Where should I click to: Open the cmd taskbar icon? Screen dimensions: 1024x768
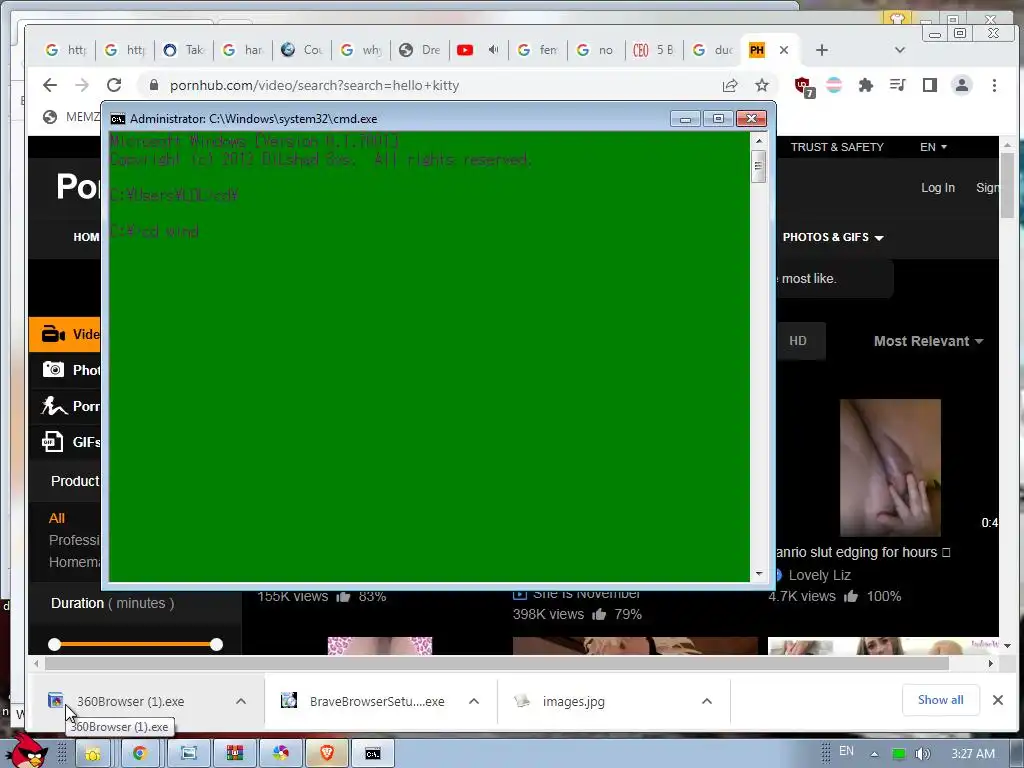coord(373,754)
